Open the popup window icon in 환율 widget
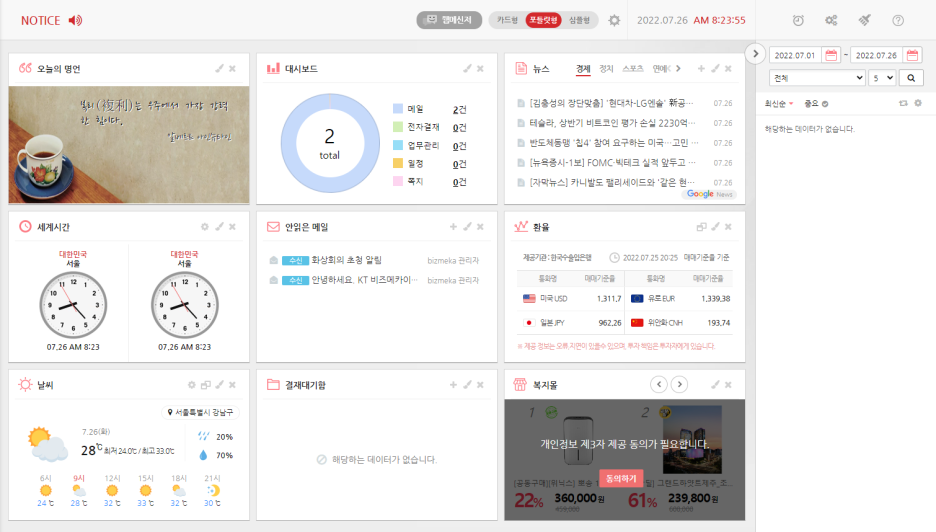Image resolution: width=936 pixels, height=532 pixels. tap(701, 227)
